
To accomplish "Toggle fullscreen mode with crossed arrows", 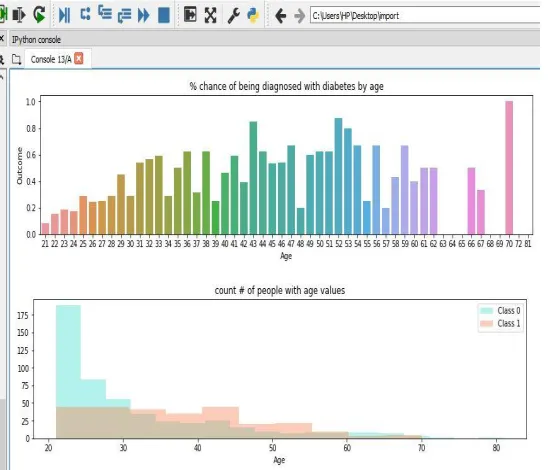I will coord(210,15).
